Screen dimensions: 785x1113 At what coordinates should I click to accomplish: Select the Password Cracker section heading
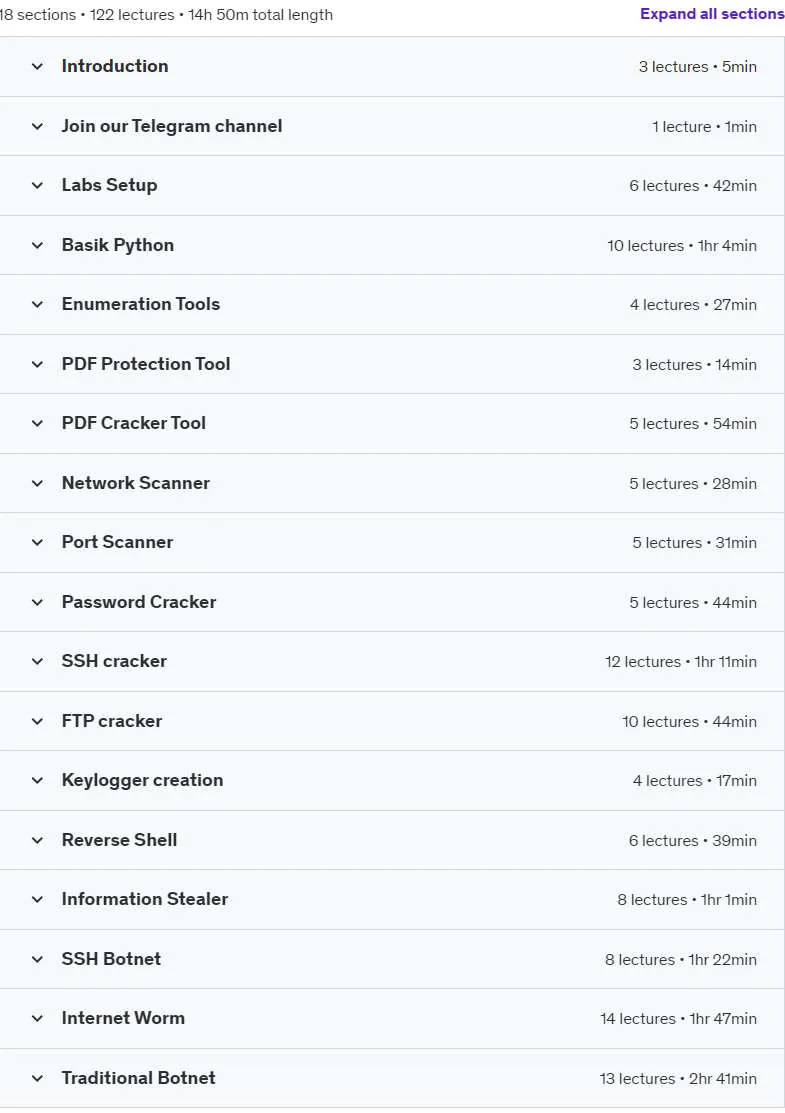point(138,602)
